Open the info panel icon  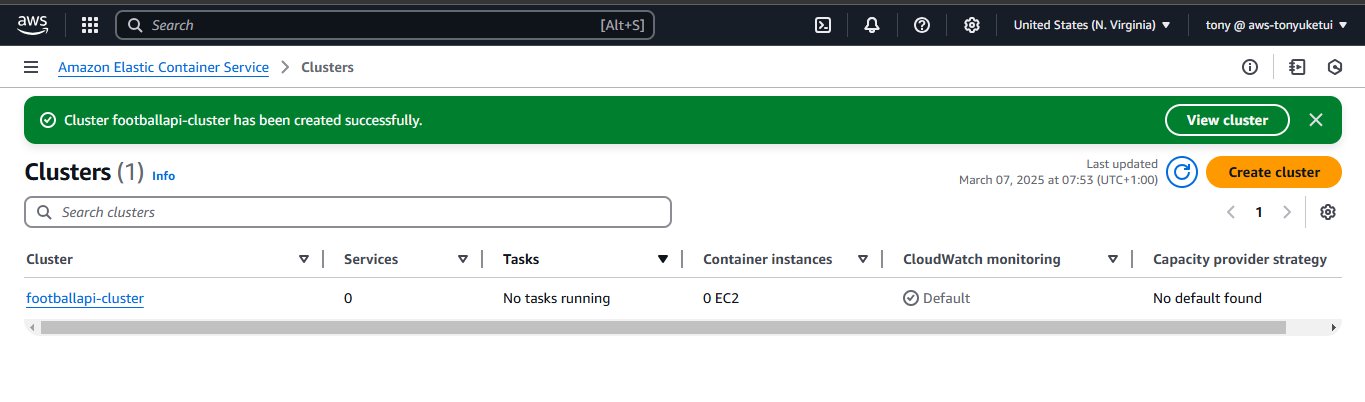click(1249, 67)
